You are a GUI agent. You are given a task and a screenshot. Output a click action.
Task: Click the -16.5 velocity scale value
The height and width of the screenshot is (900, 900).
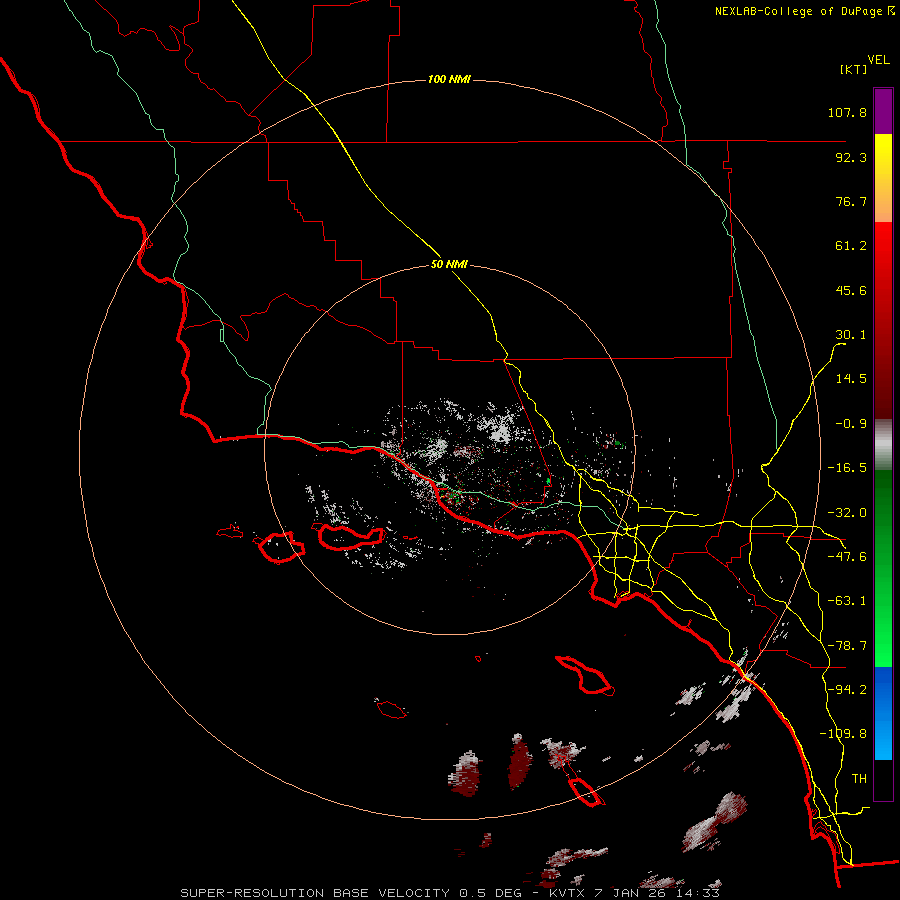tap(847, 468)
